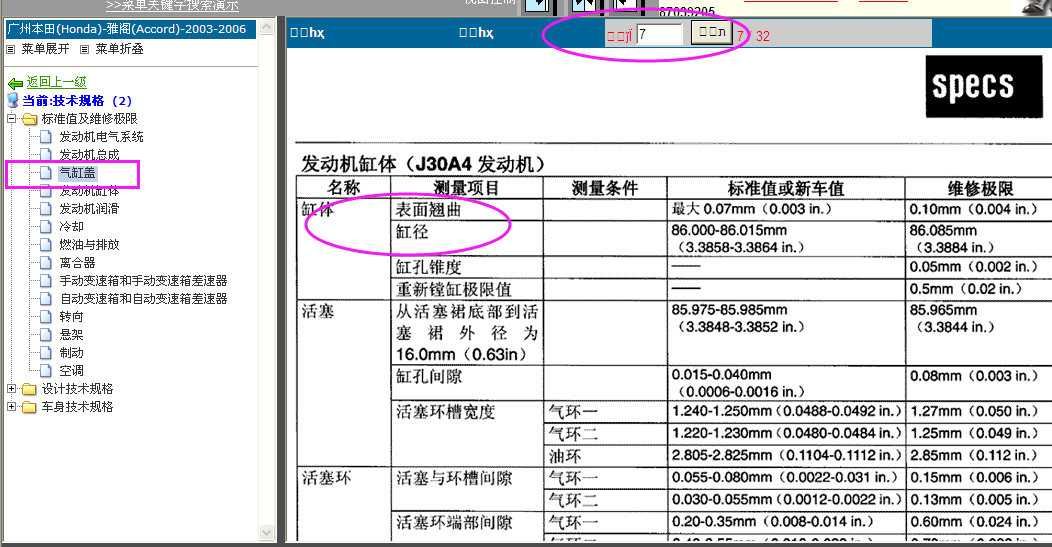Select the folder icon of 车身技术规格
Screen dimensions: 1052x547
pos(29,407)
